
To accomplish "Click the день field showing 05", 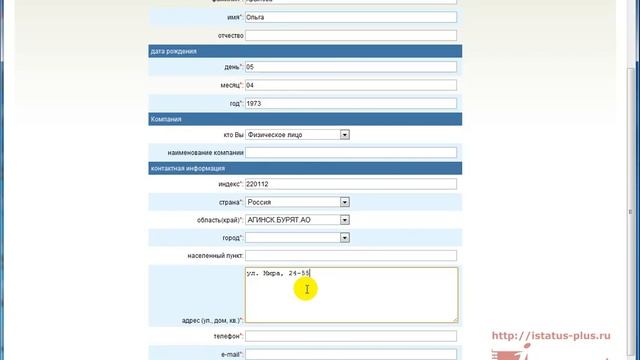I will 351,67.
